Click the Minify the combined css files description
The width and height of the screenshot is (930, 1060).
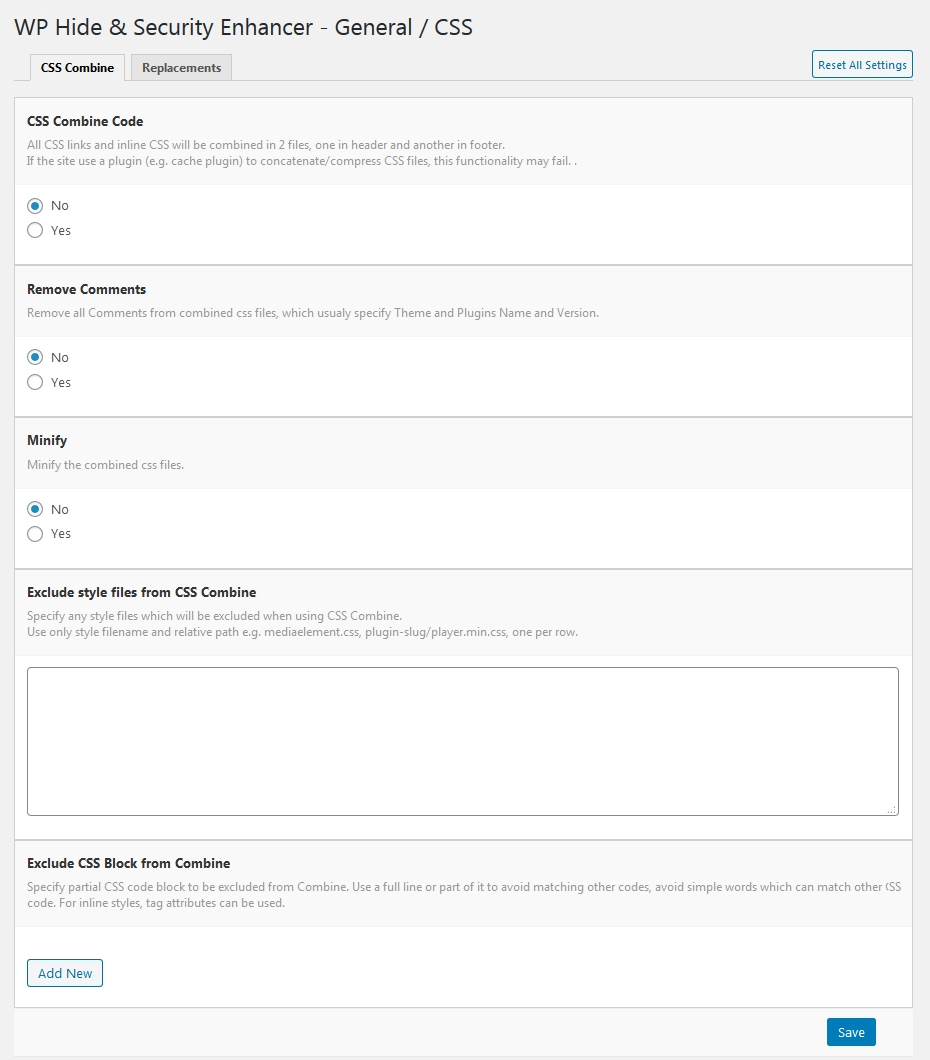[x=105, y=465]
